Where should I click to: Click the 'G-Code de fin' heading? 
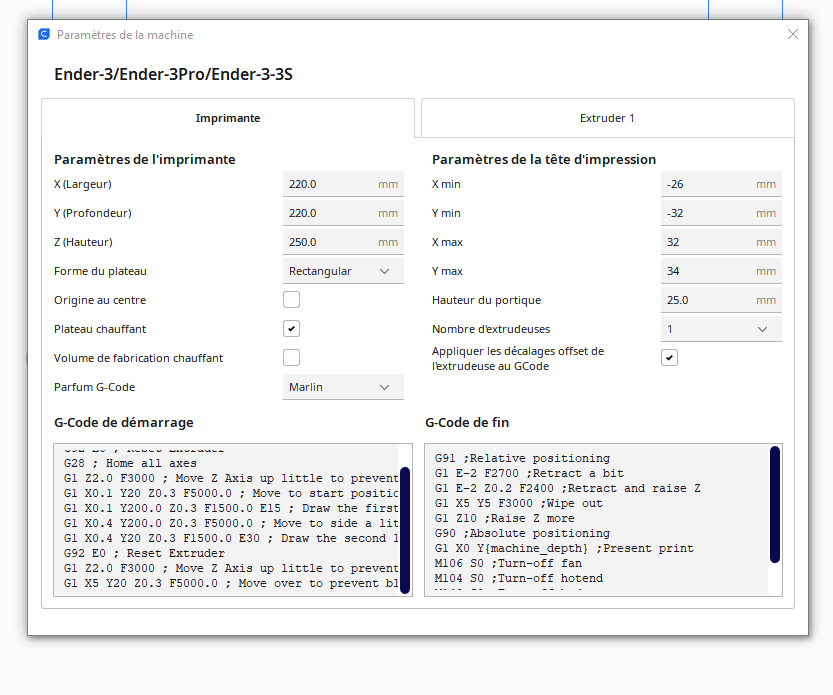(x=467, y=422)
